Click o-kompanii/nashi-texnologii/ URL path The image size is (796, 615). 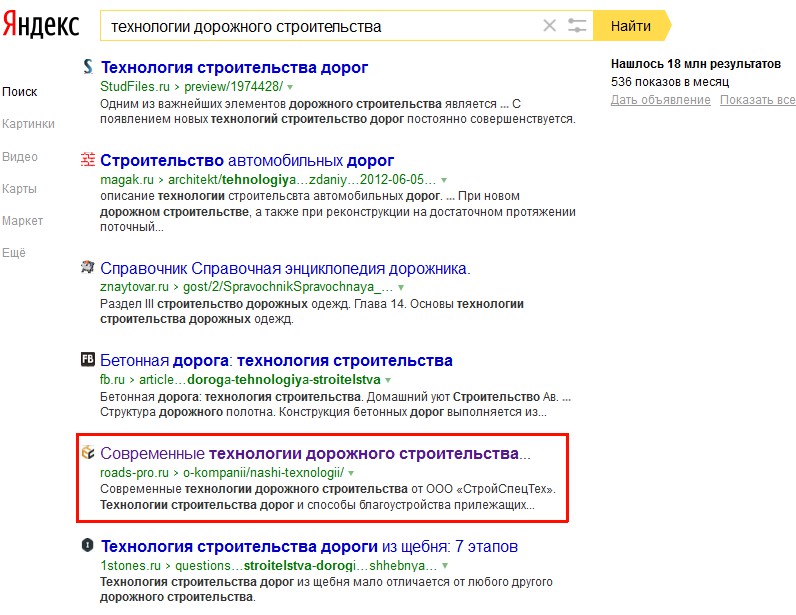(263, 473)
